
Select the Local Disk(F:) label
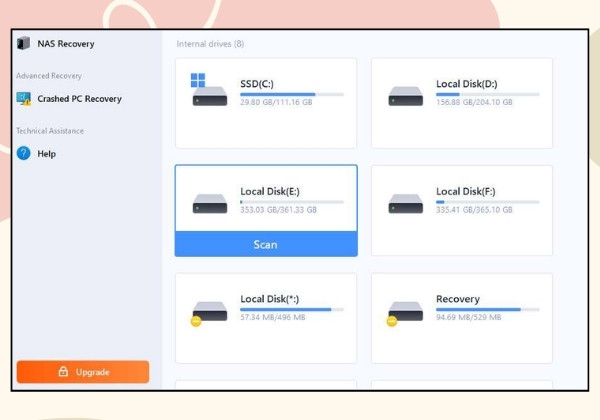tap(466, 191)
